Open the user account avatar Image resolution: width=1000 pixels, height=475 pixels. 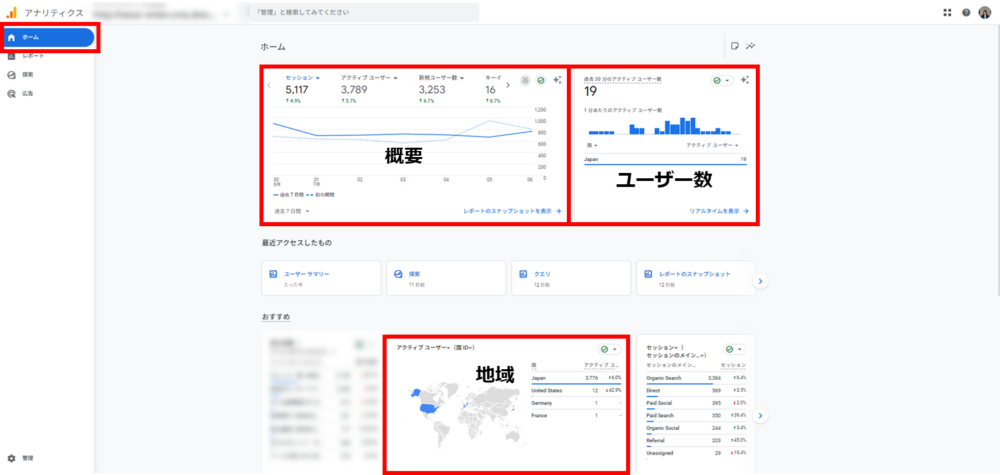coord(984,12)
